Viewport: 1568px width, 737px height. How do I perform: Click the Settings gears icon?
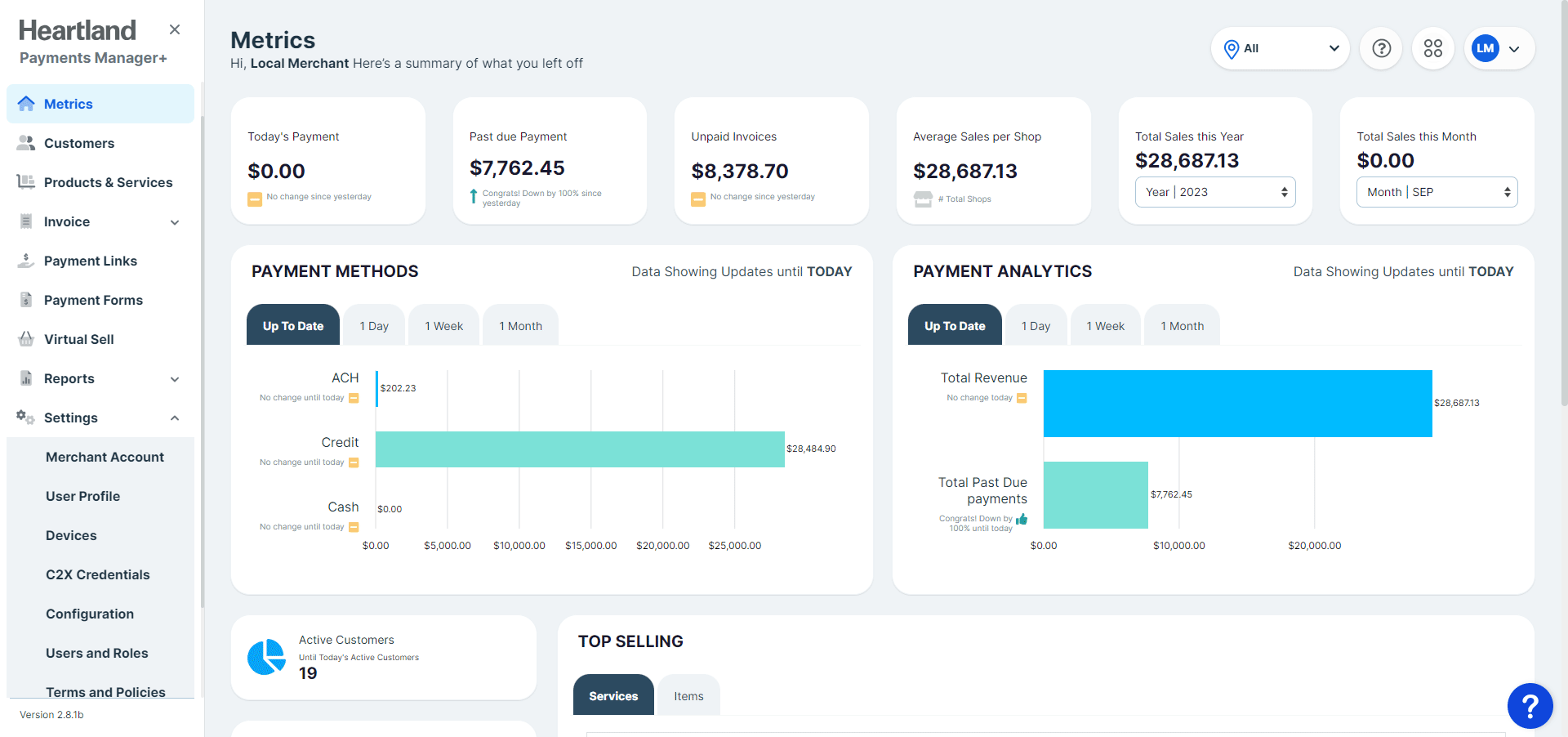tap(26, 418)
